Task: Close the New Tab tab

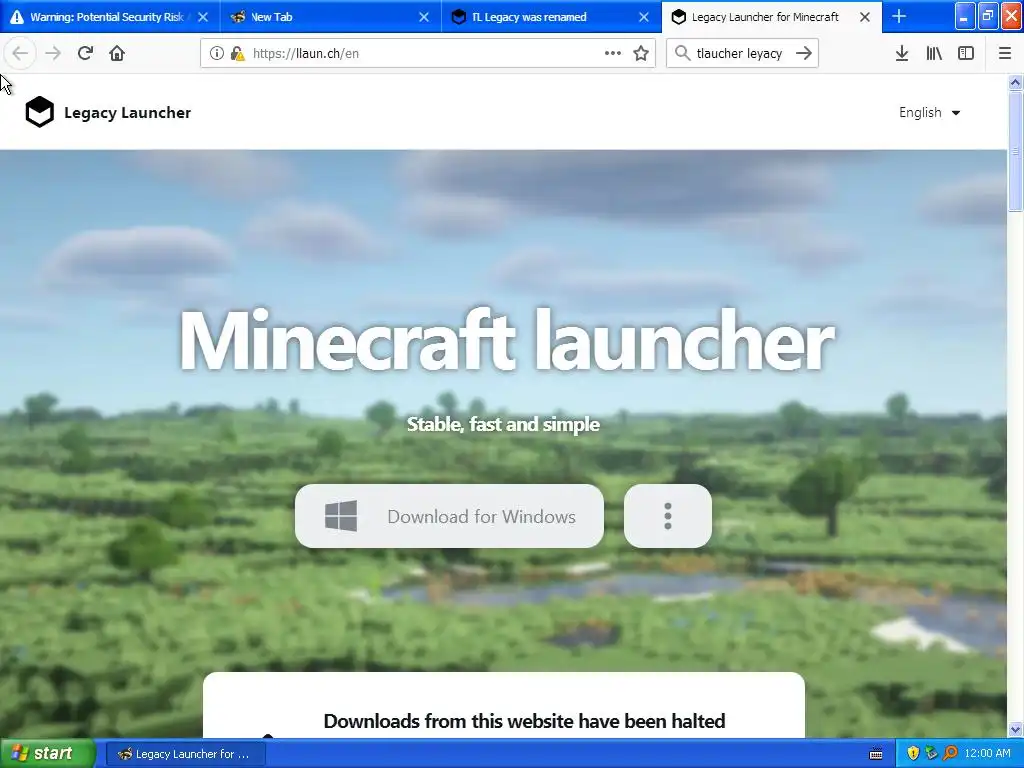Action: tap(424, 17)
